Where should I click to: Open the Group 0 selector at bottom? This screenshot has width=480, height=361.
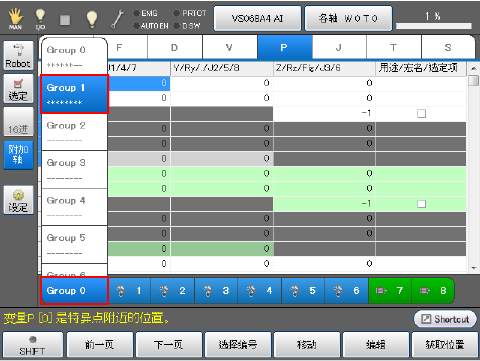tap(74, 291)
